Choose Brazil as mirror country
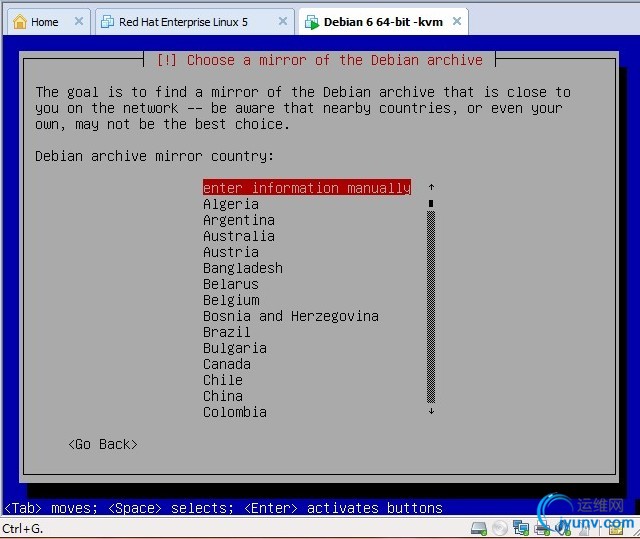Screen dimensions: 640x539 coord(227,332)
